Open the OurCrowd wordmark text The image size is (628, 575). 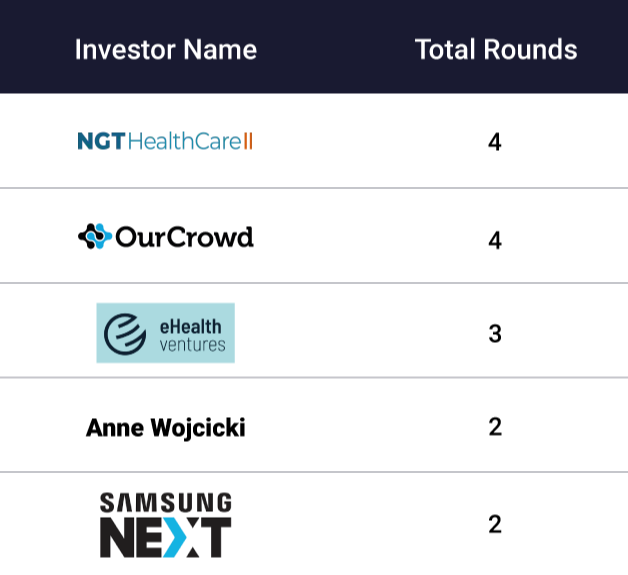(184, 237)
